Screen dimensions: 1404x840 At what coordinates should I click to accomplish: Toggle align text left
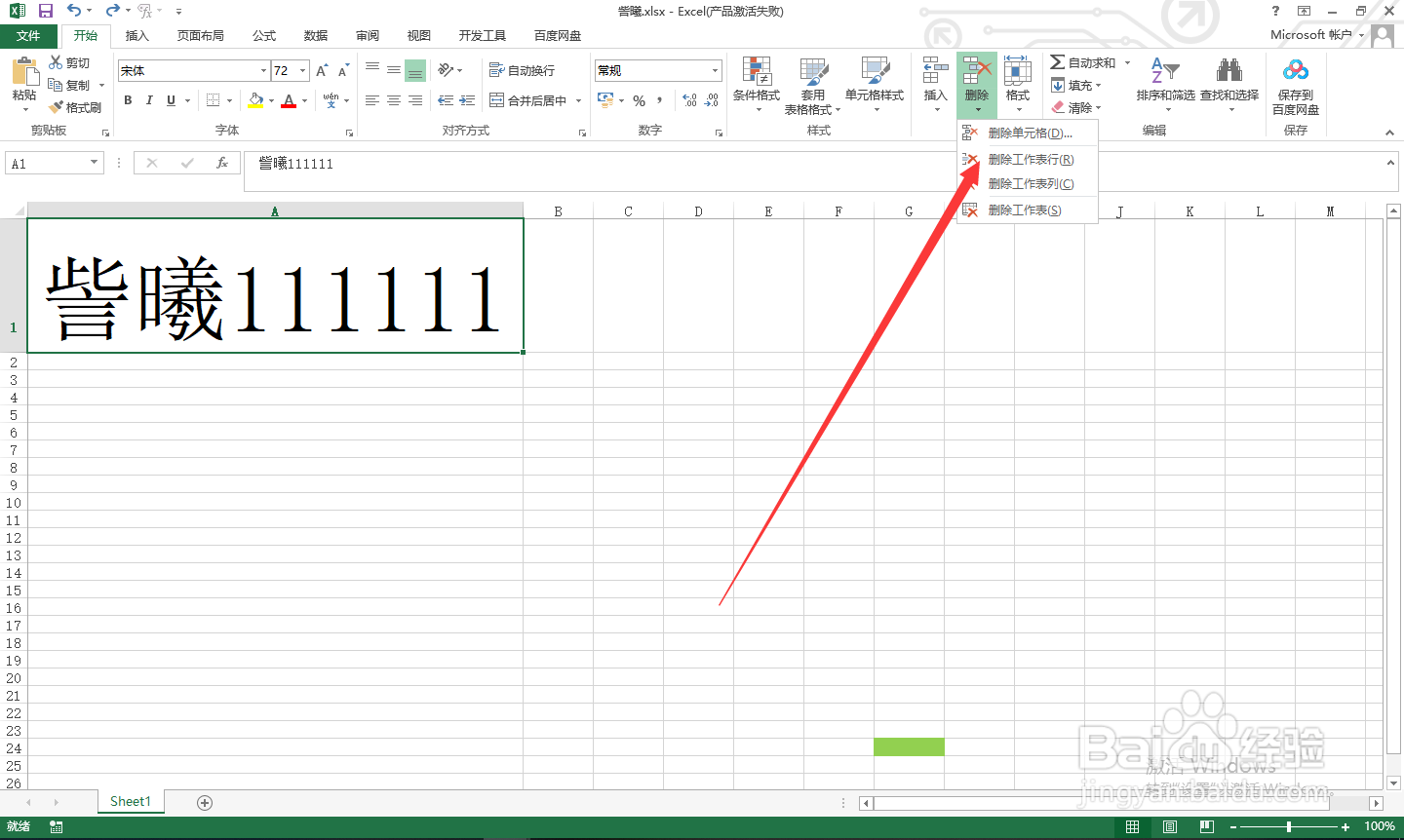coord(372,100)
